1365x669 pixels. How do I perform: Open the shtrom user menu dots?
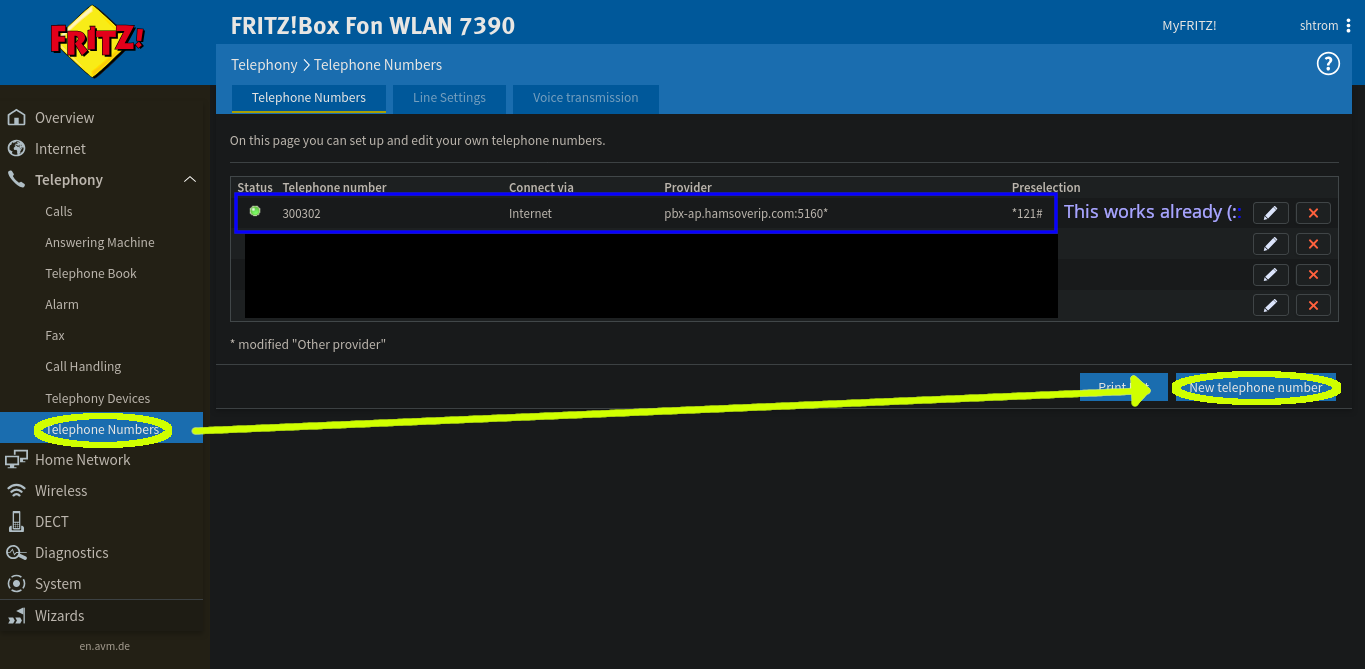pyautogui.click(x=1348, y=26)
